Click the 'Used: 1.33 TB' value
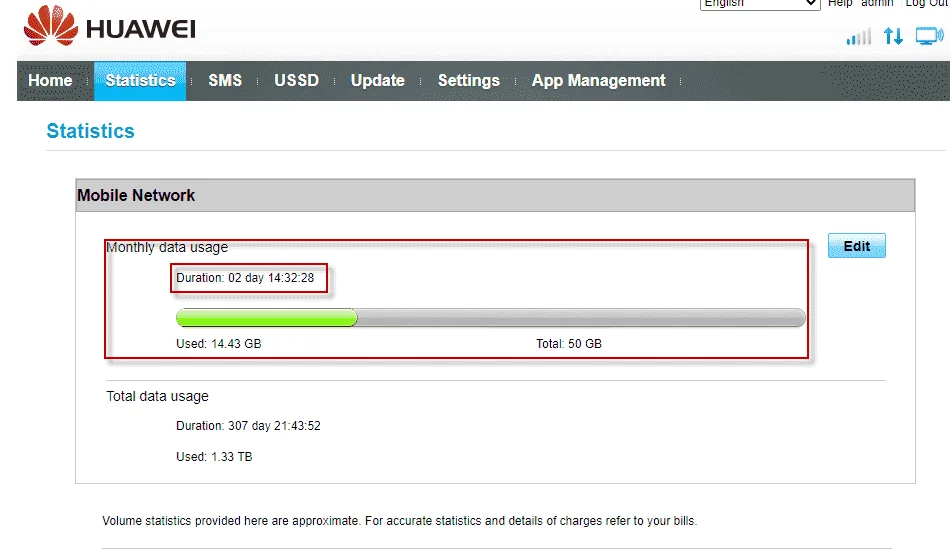This screenshot has height=551, width=950. coord(214,456)
